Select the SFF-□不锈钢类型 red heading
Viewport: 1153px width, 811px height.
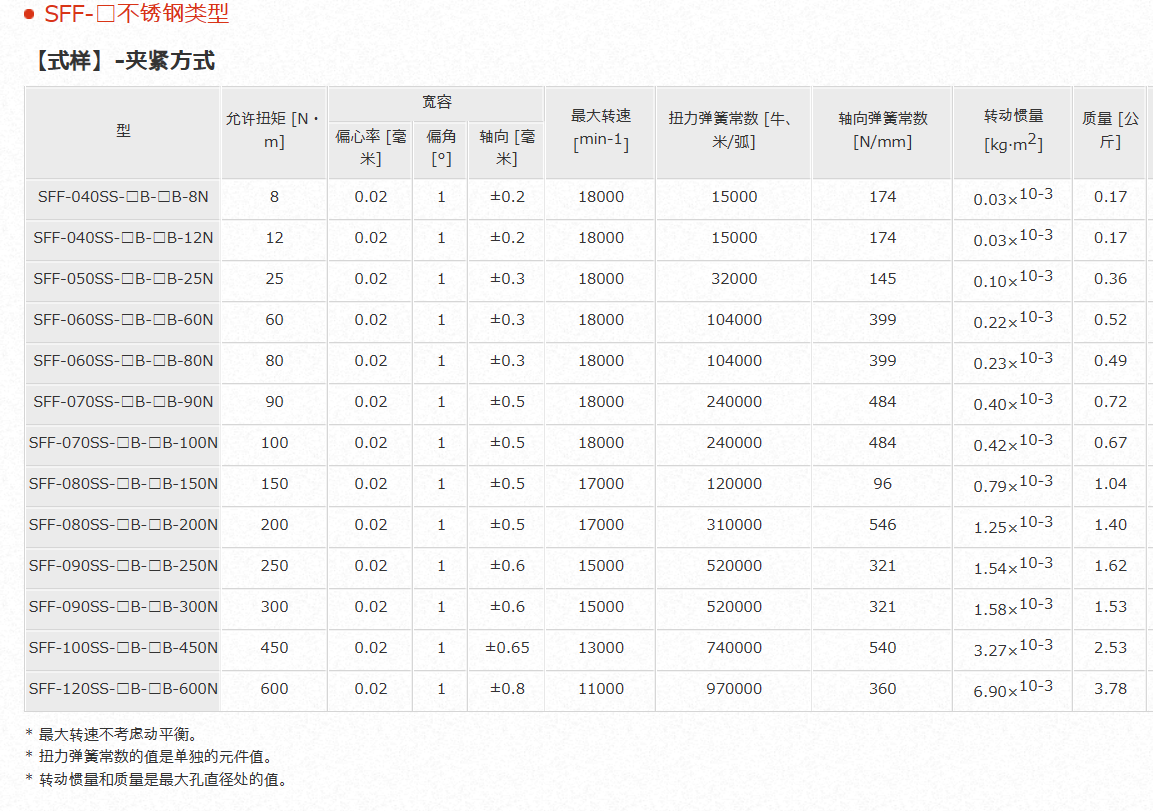point(137,13)
